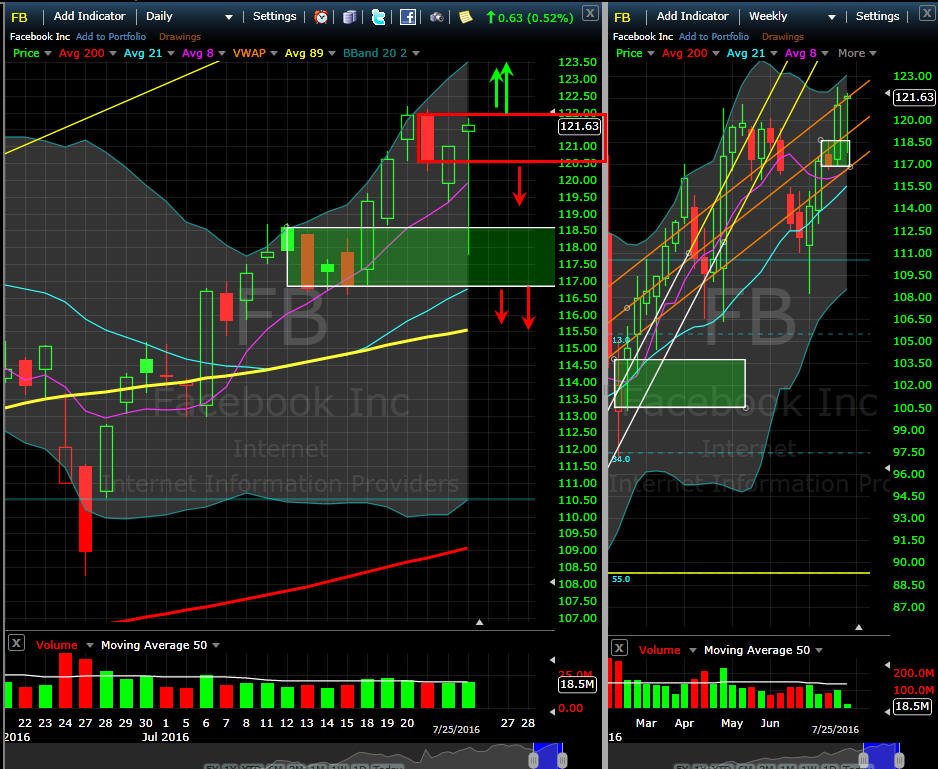
Task: Click the FB ticker symbol in weekly chart
Action: (x=622, y=17)
